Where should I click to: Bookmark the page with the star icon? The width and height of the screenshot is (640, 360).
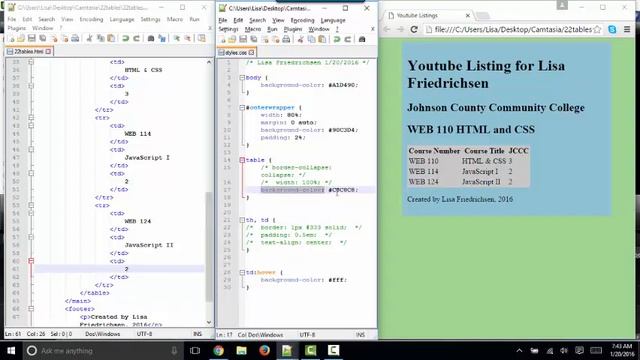tap(598, 29)
